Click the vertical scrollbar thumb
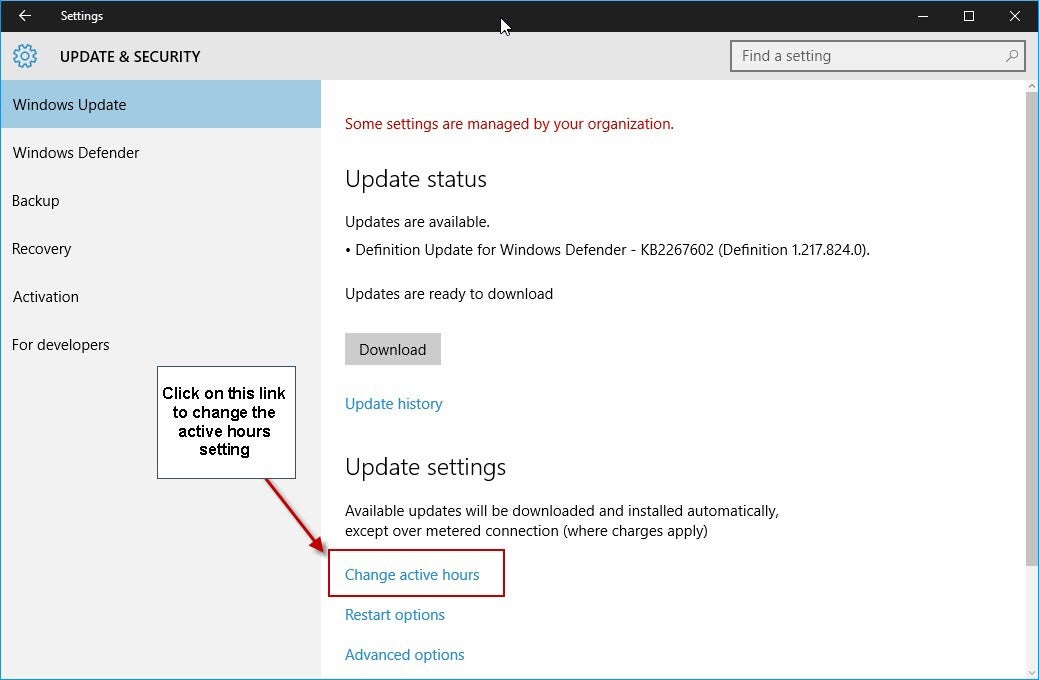 tap(1032, 329)
